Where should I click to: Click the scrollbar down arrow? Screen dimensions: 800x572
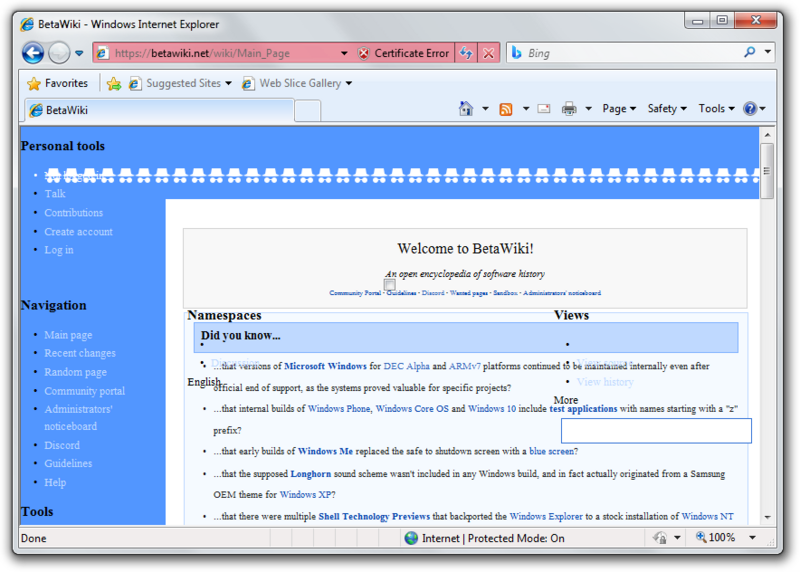click(x=767, y=517)
